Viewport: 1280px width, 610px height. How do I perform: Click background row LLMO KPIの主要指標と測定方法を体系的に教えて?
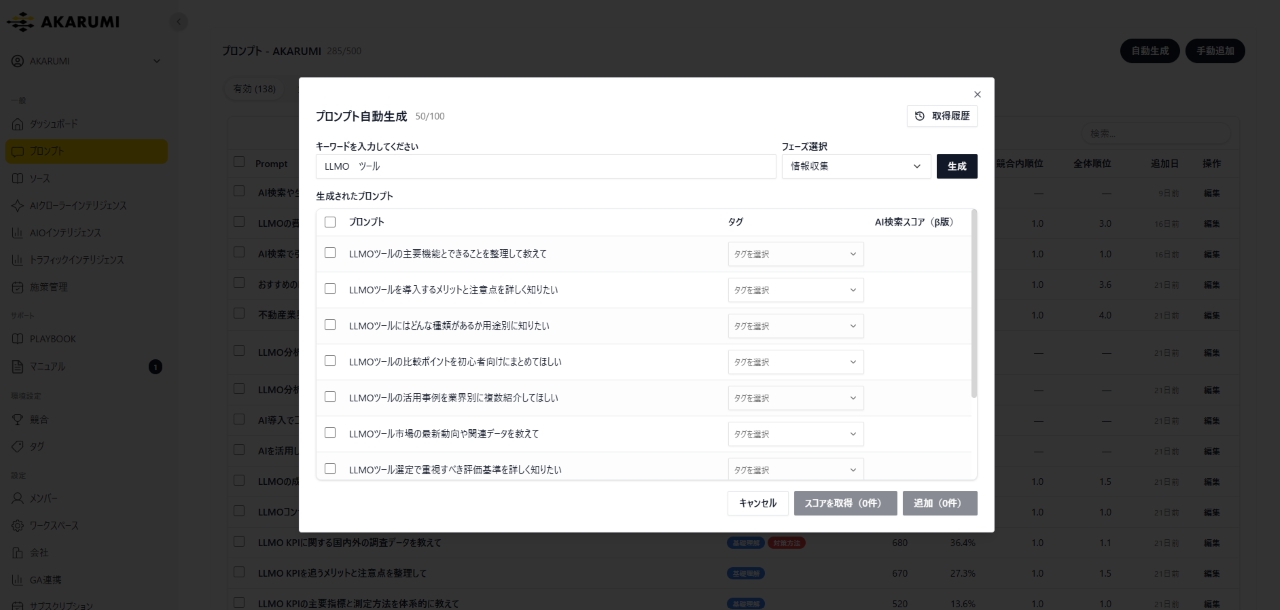pyautogui.click(x=359, y=604)
